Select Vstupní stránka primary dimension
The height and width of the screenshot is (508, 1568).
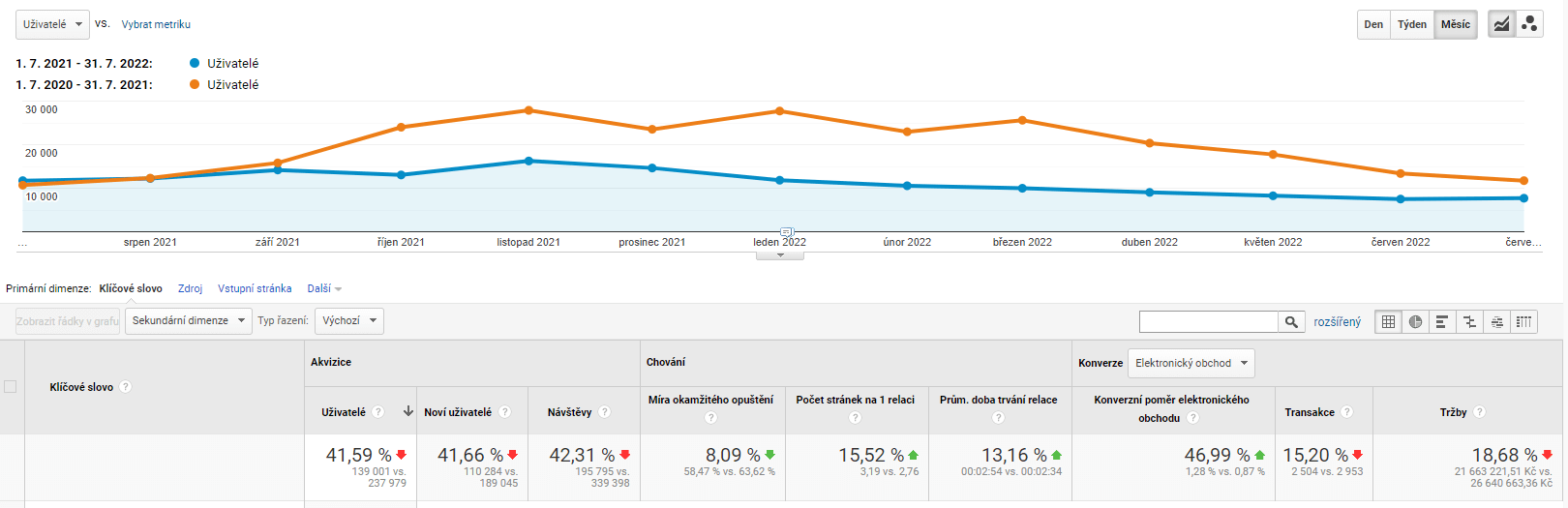[x=255, y=288]
